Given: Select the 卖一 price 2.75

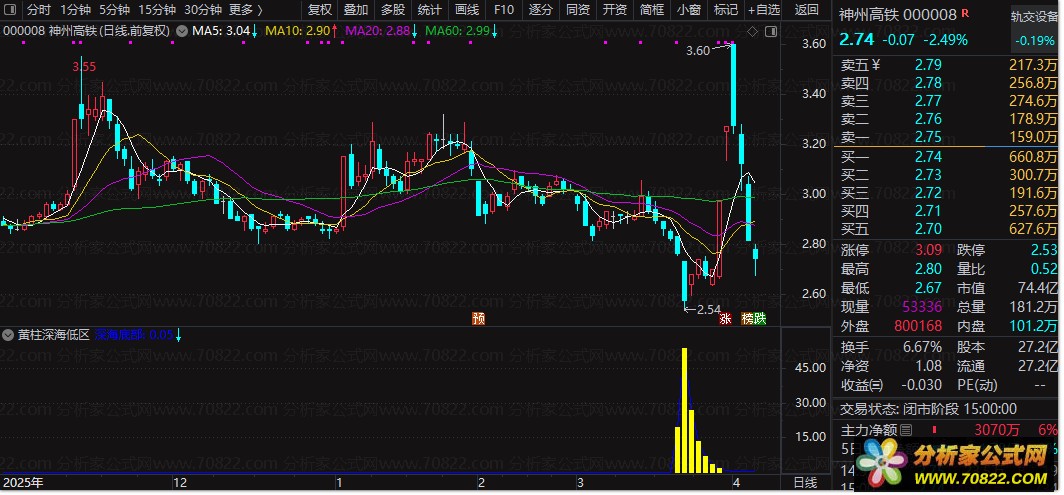Looking at the screenshot, I should [928, 136].
